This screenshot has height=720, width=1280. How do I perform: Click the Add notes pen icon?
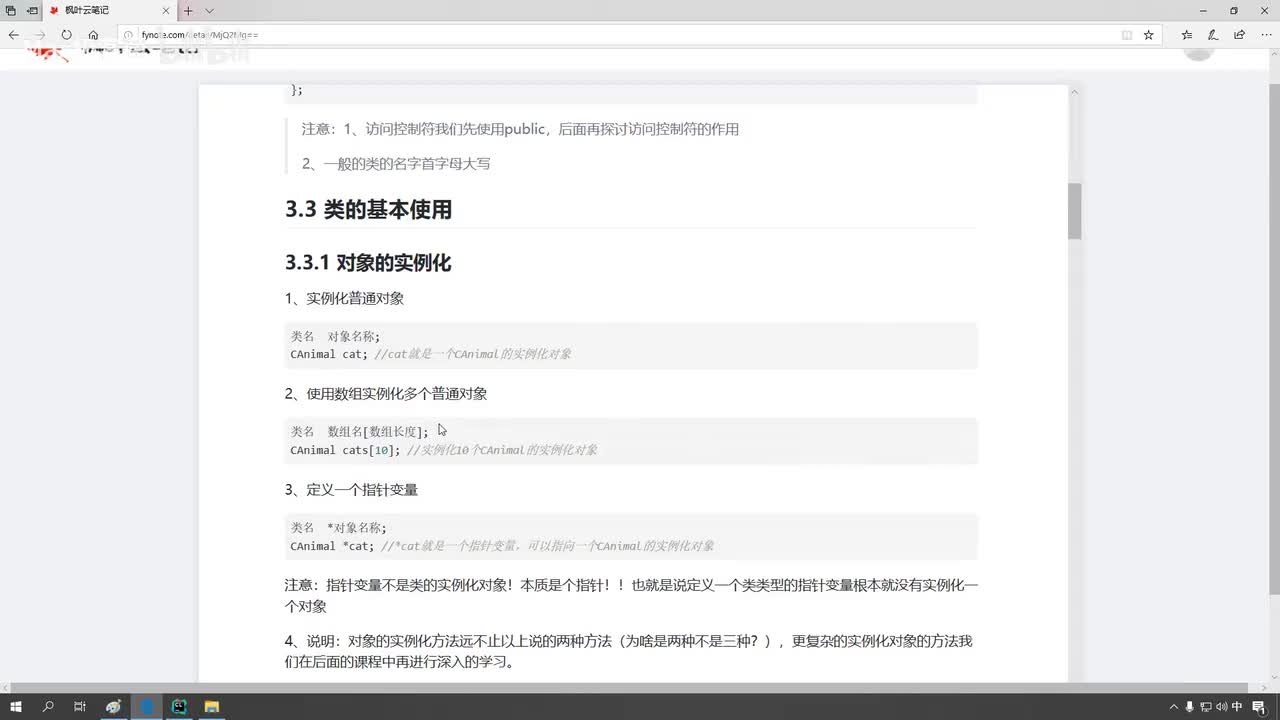click(x=1213, y=34)
